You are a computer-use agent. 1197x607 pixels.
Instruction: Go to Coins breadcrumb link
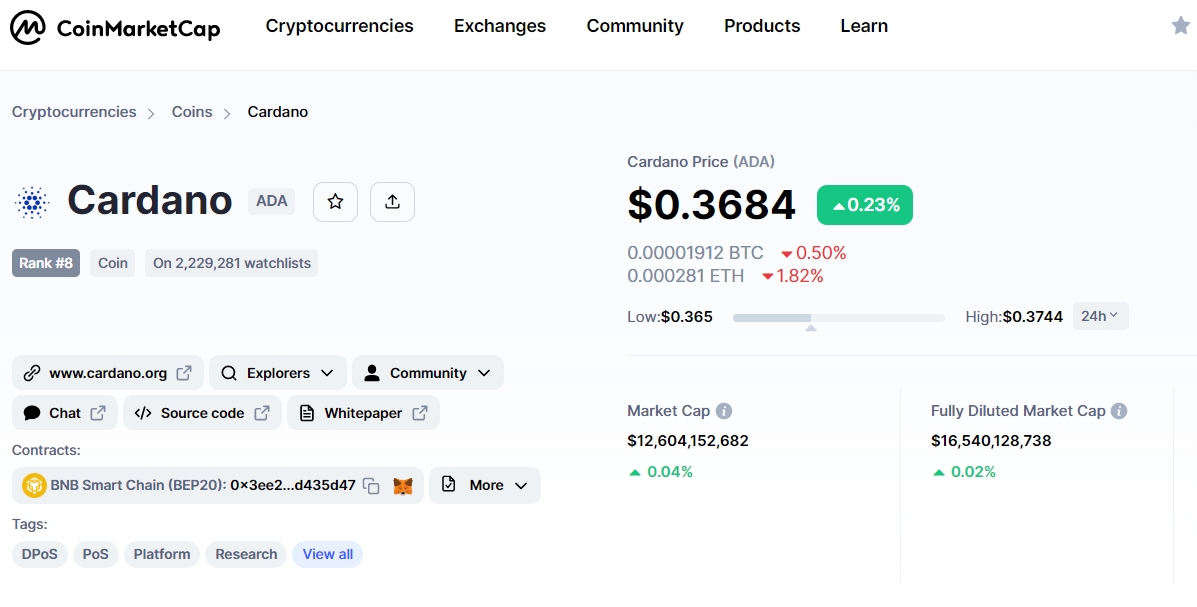192,112
